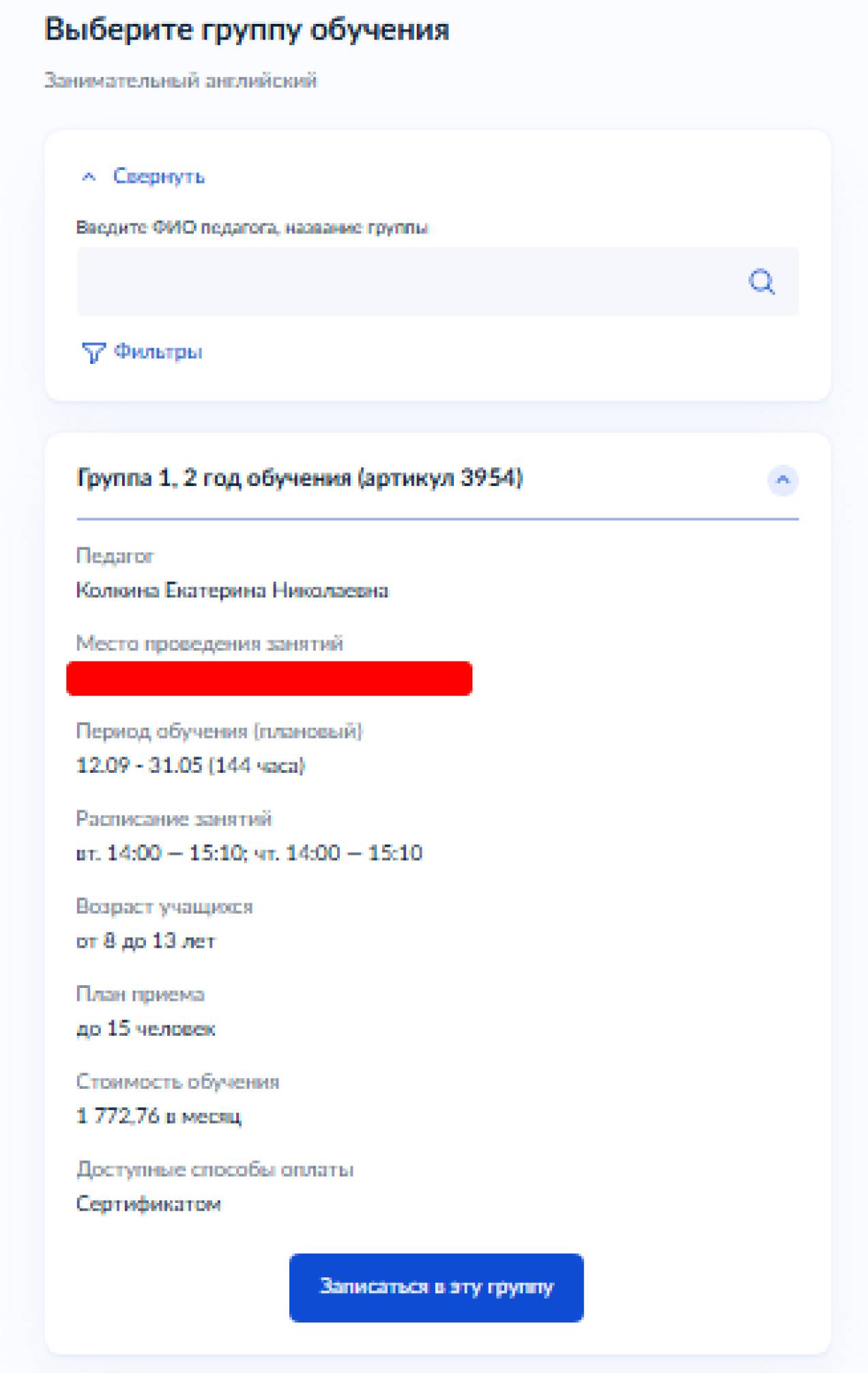This screenshot has width=868, height=1373.
Task: Open the Фильтры options
Action: click(x=158, y=352)
